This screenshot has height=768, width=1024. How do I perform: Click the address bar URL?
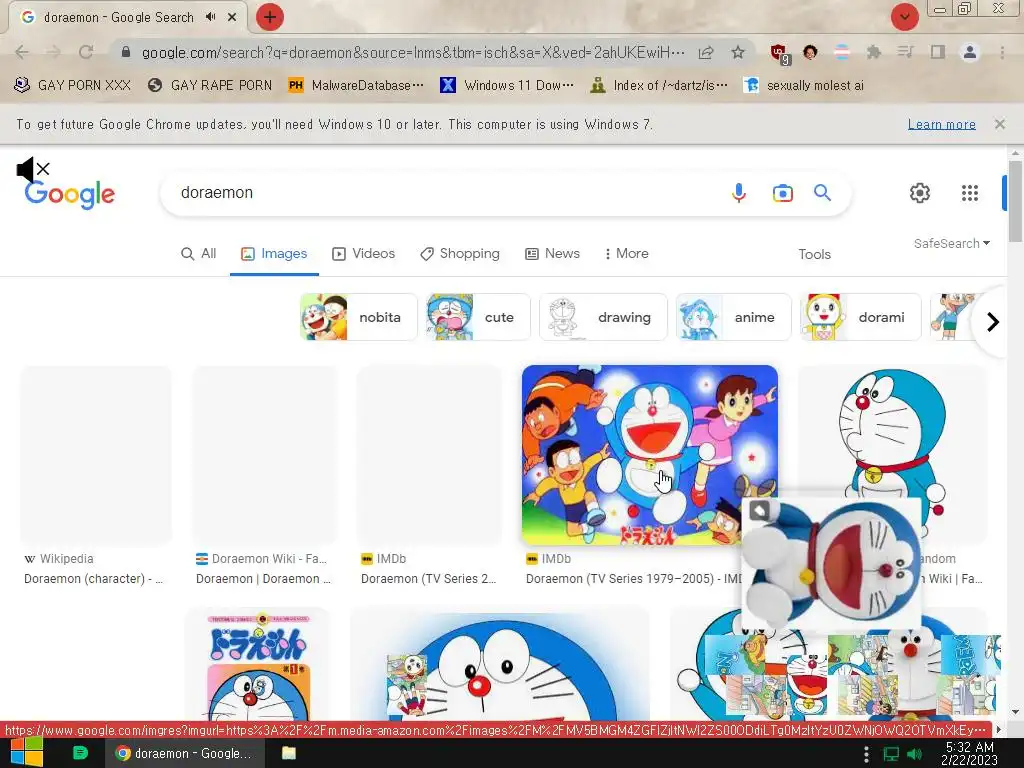(x=413, y=52)
